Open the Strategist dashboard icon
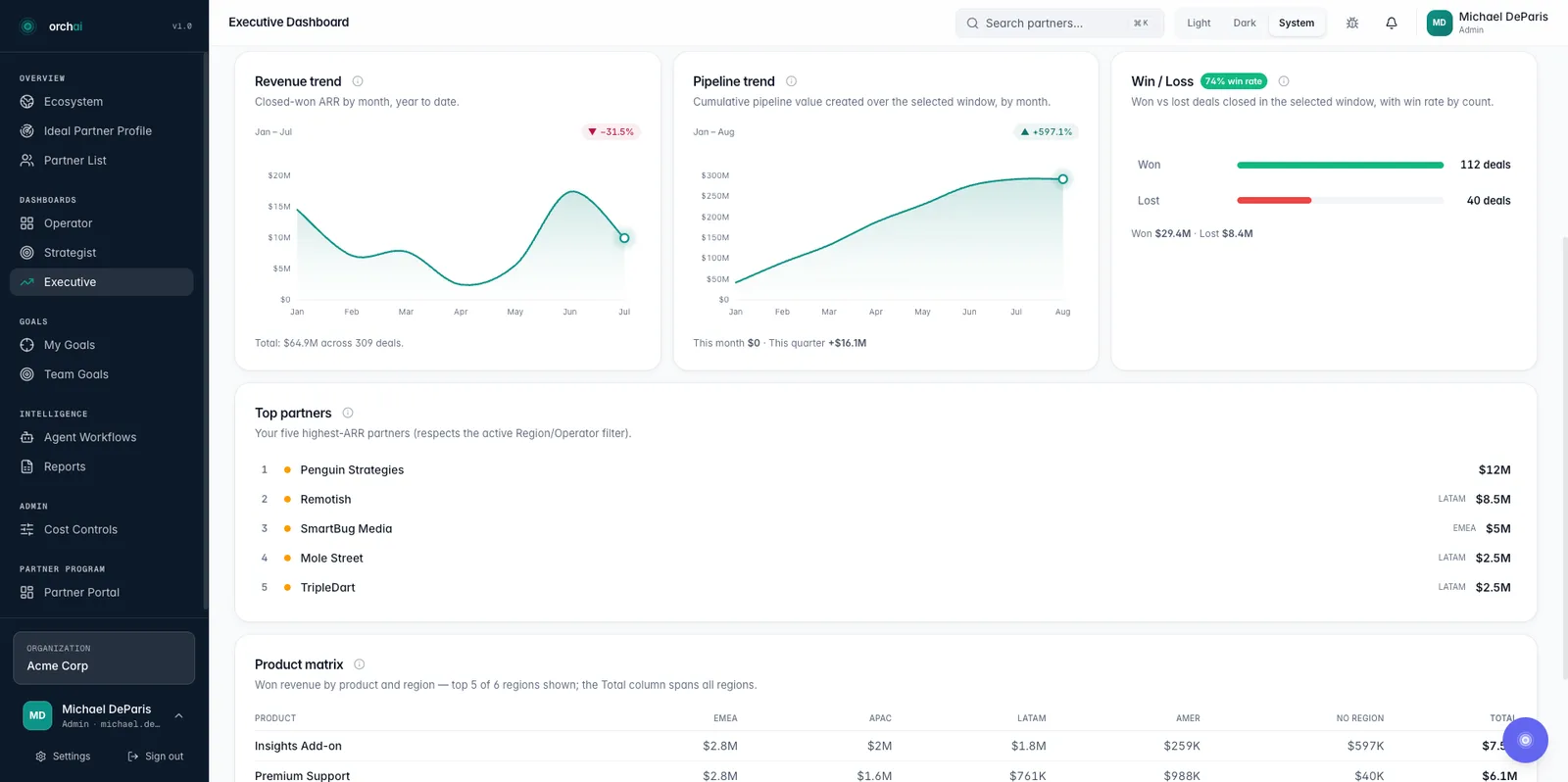This screenshot has width=1568, height=782. [x=27, y=253]
